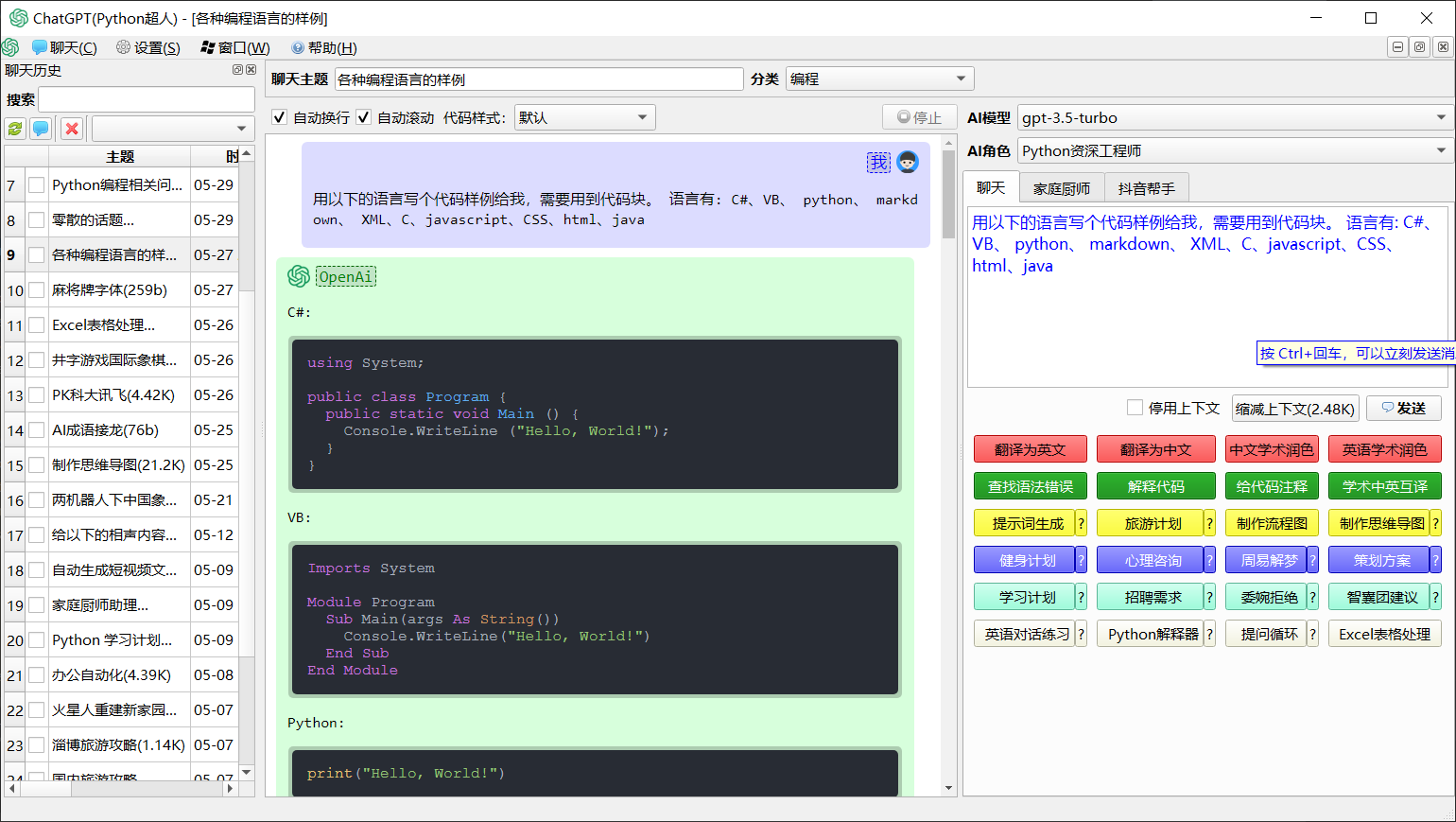Click the help question mark next to 委婉拒绝

coord(1312,597)
